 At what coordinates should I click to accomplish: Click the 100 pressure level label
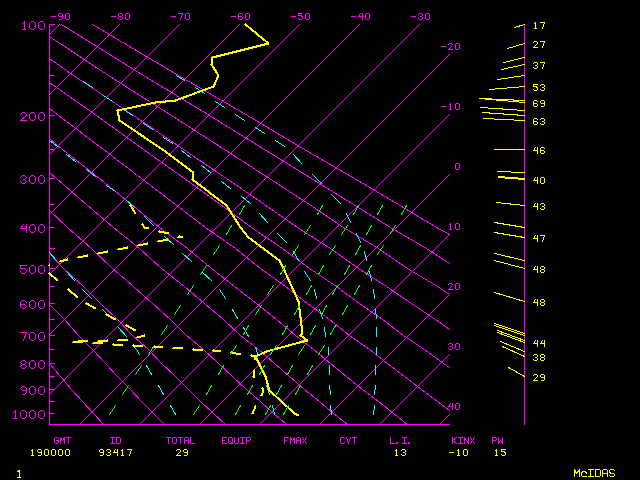pyautogui.click(x=33, y=25)
